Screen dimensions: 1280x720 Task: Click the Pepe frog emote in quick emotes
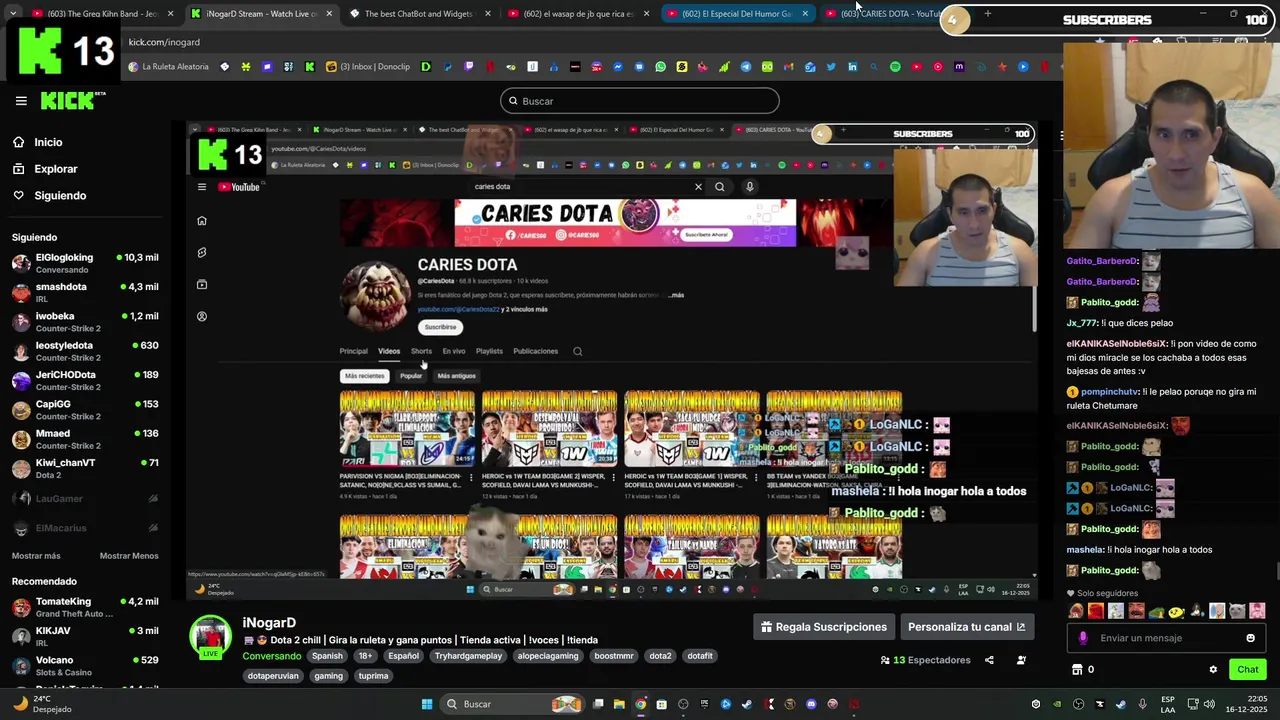(x=1157, y=611)
